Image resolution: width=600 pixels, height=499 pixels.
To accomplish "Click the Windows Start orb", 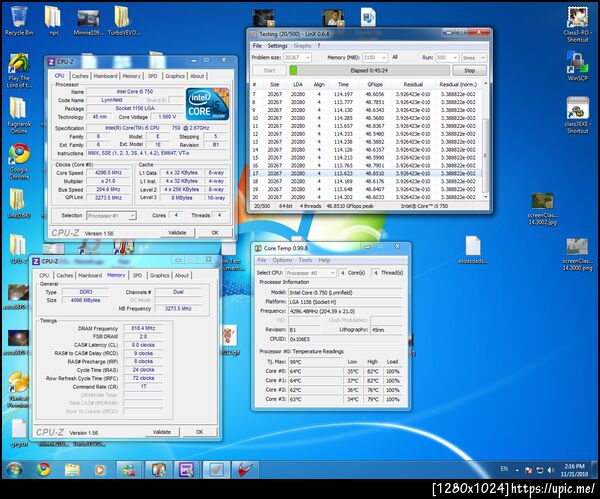I will (14, 470).
